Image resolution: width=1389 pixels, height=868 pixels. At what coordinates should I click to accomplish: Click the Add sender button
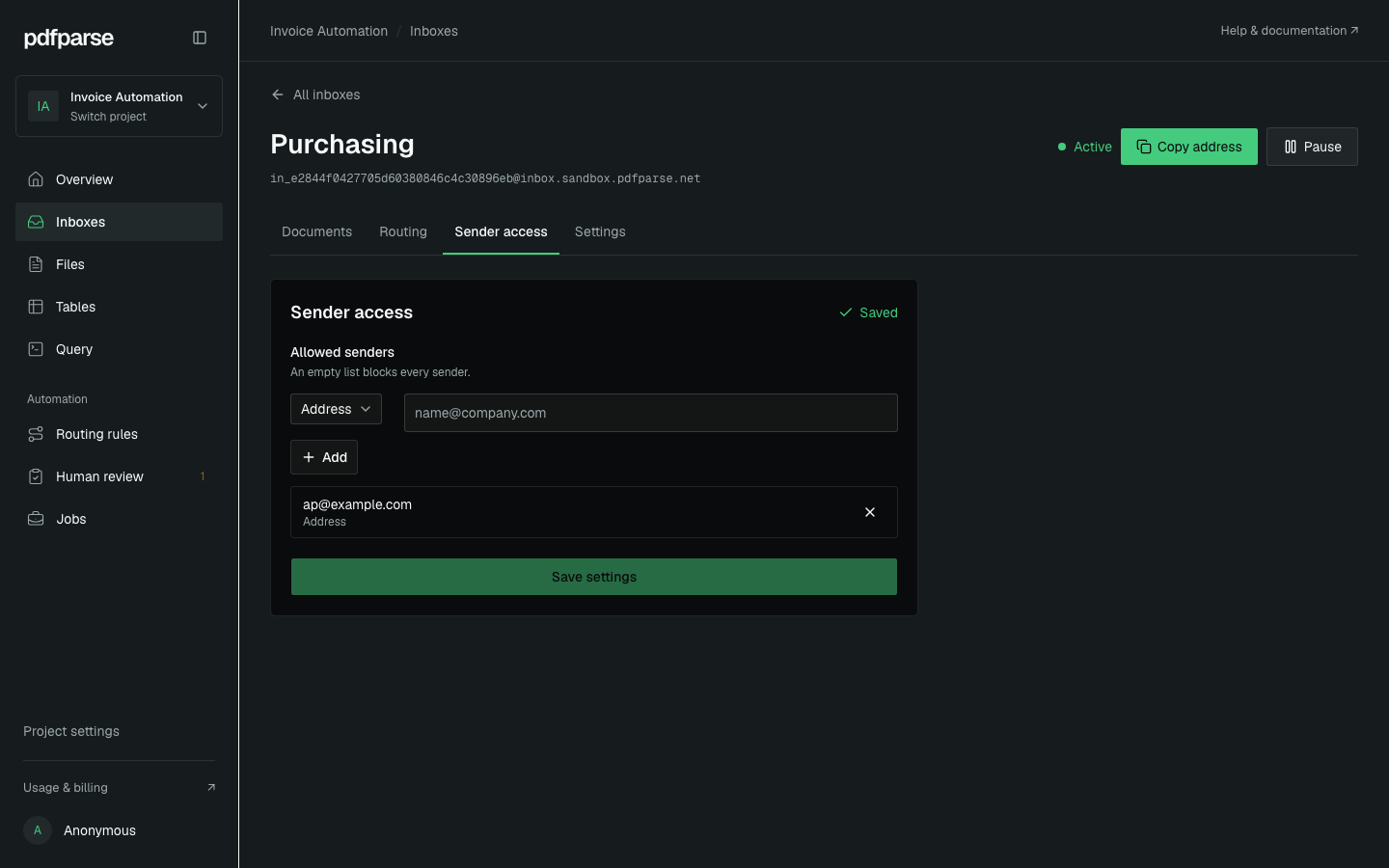click(x=324, y=457)
